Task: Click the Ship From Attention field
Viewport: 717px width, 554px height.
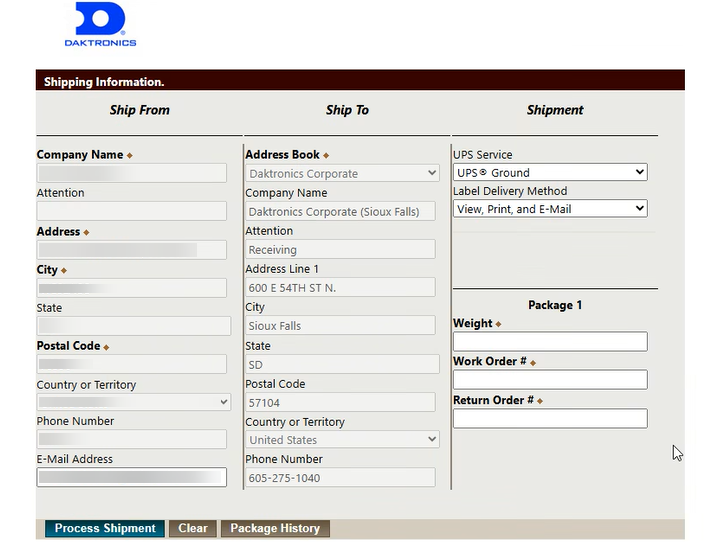Action: point(132,211)
